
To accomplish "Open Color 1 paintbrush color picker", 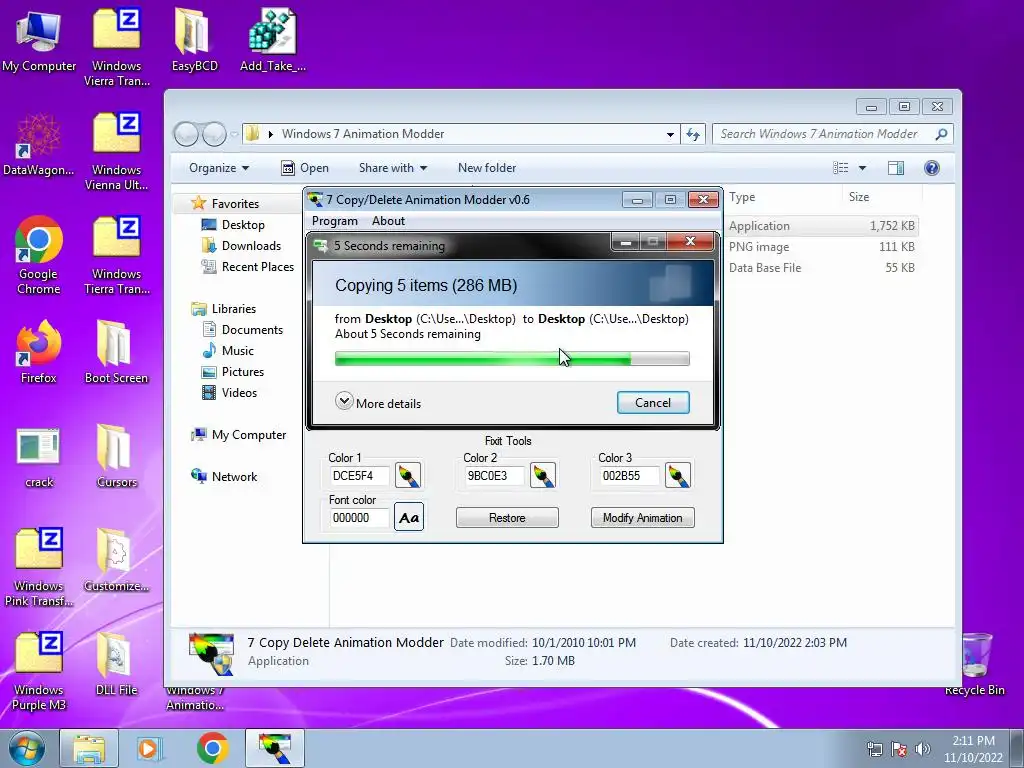I will [408, 475].
